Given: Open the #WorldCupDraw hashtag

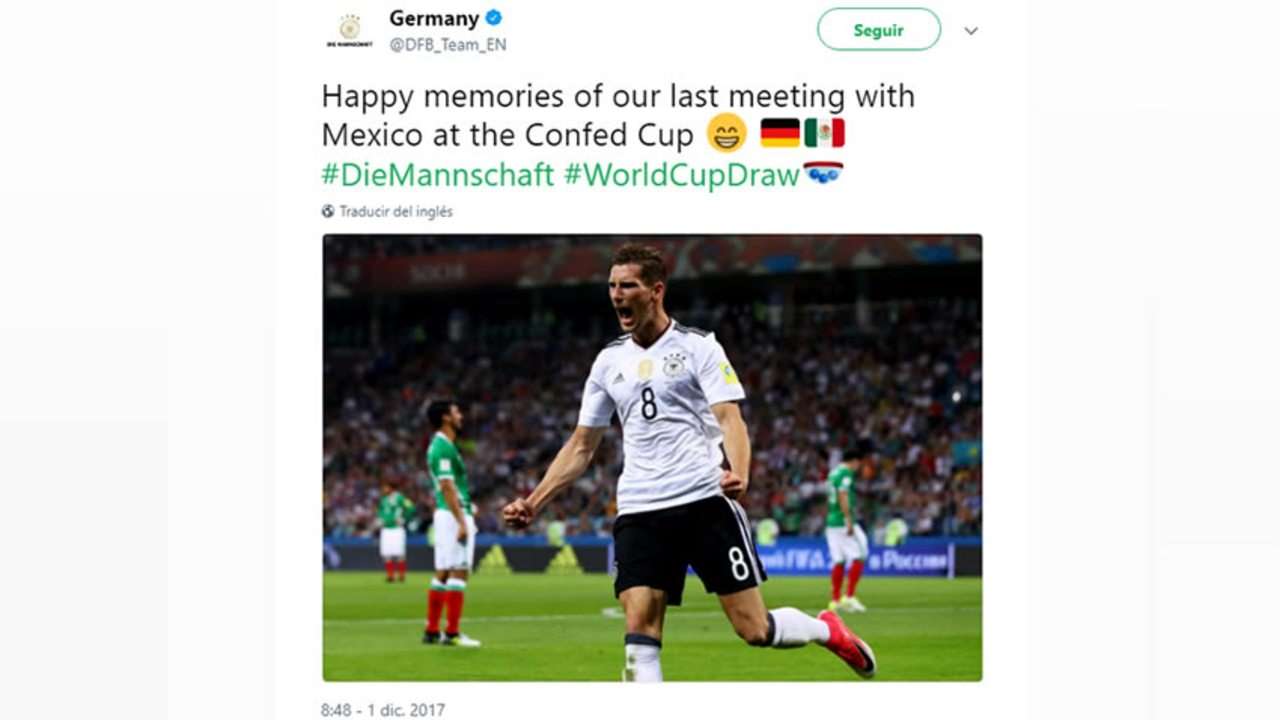Looking at the screenshot, I should [681, 174].
